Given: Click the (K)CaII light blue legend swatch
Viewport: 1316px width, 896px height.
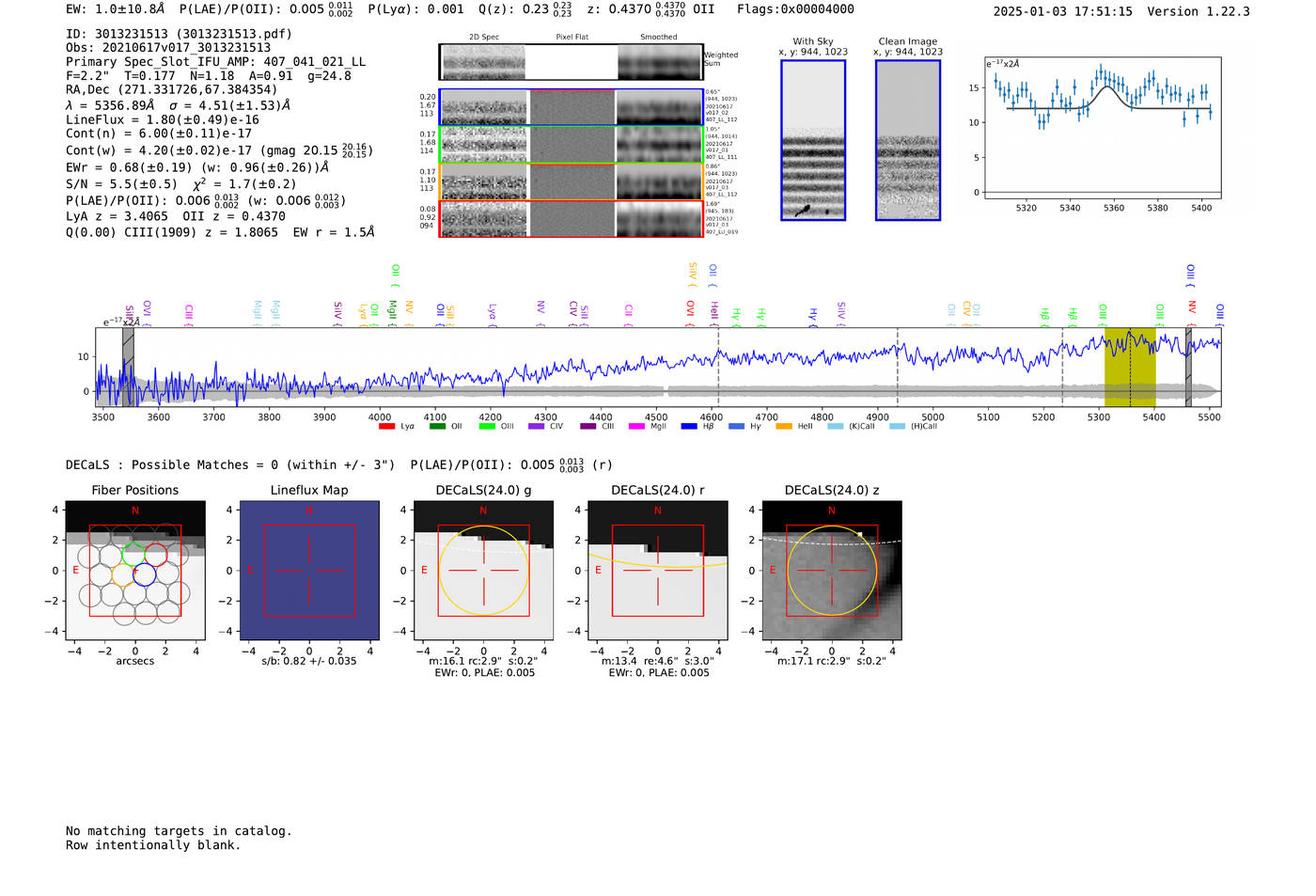Looking at the screenshot, I should point(836,426).
